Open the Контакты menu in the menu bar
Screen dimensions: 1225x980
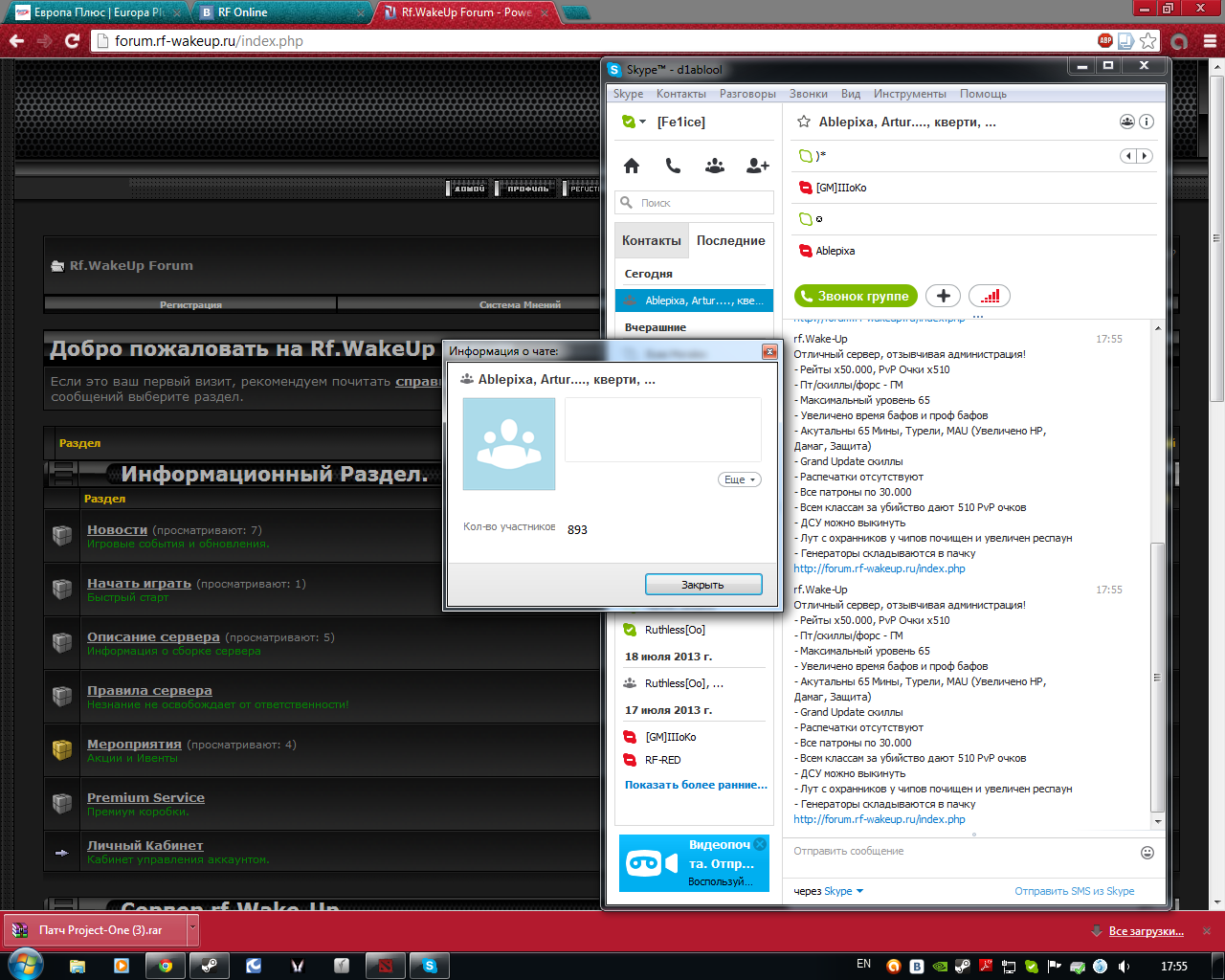(x=681, y=94)
